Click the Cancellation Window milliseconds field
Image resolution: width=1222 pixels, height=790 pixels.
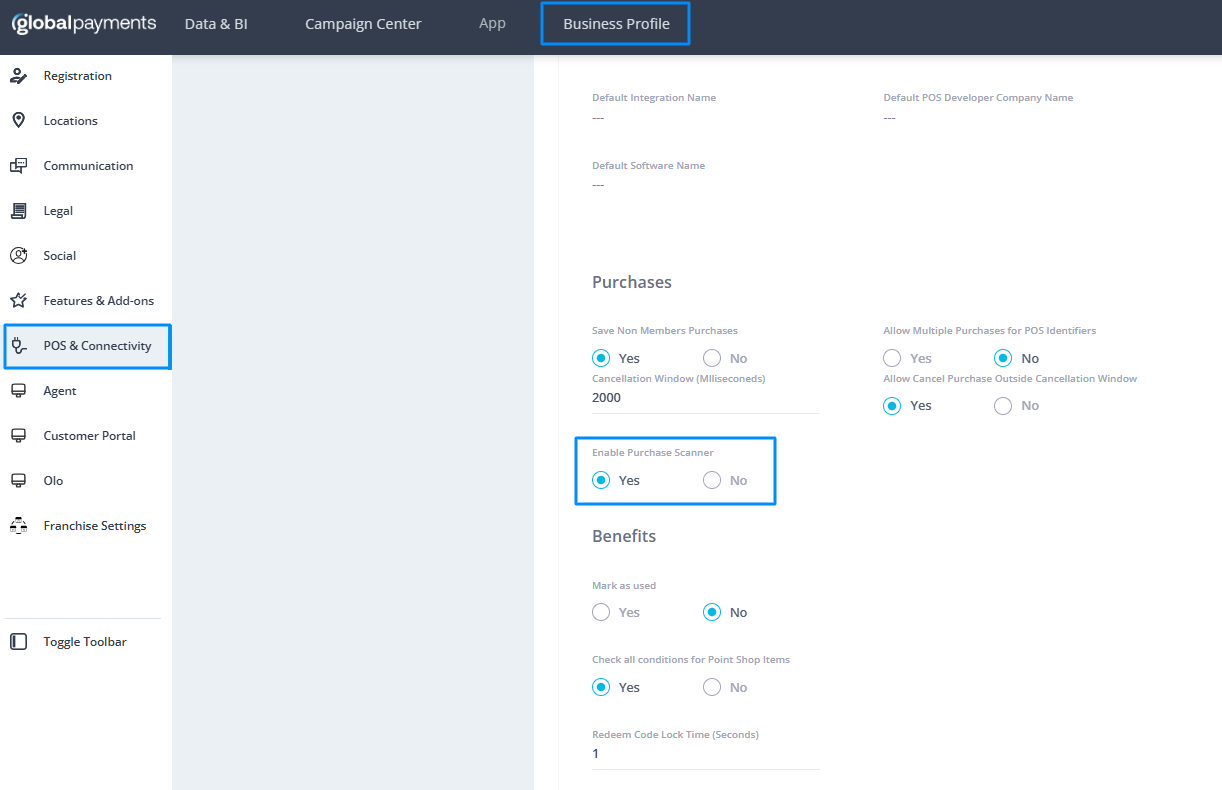click(705, 398)
